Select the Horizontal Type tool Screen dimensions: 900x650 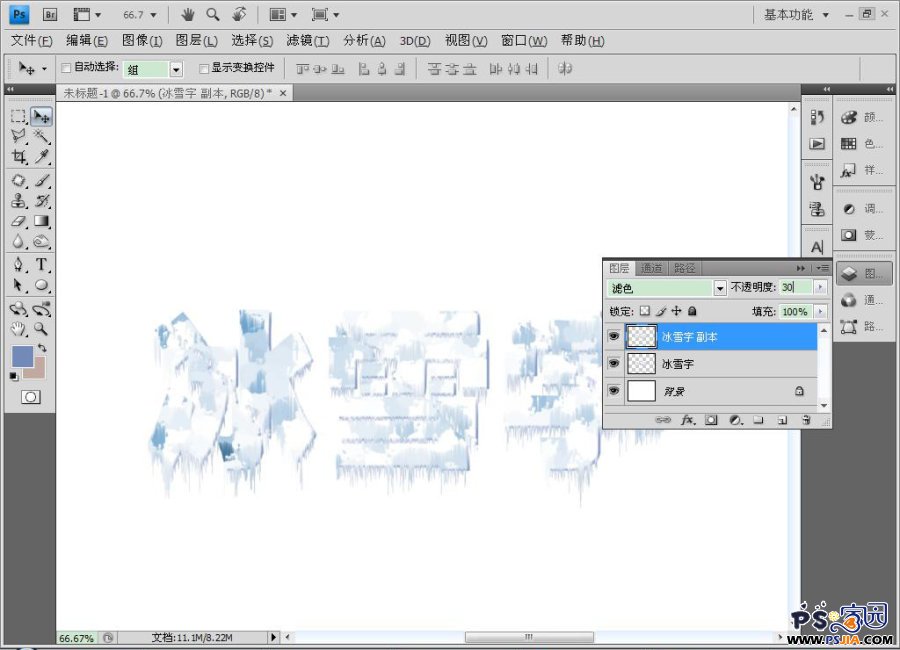(x=42, y=264)
